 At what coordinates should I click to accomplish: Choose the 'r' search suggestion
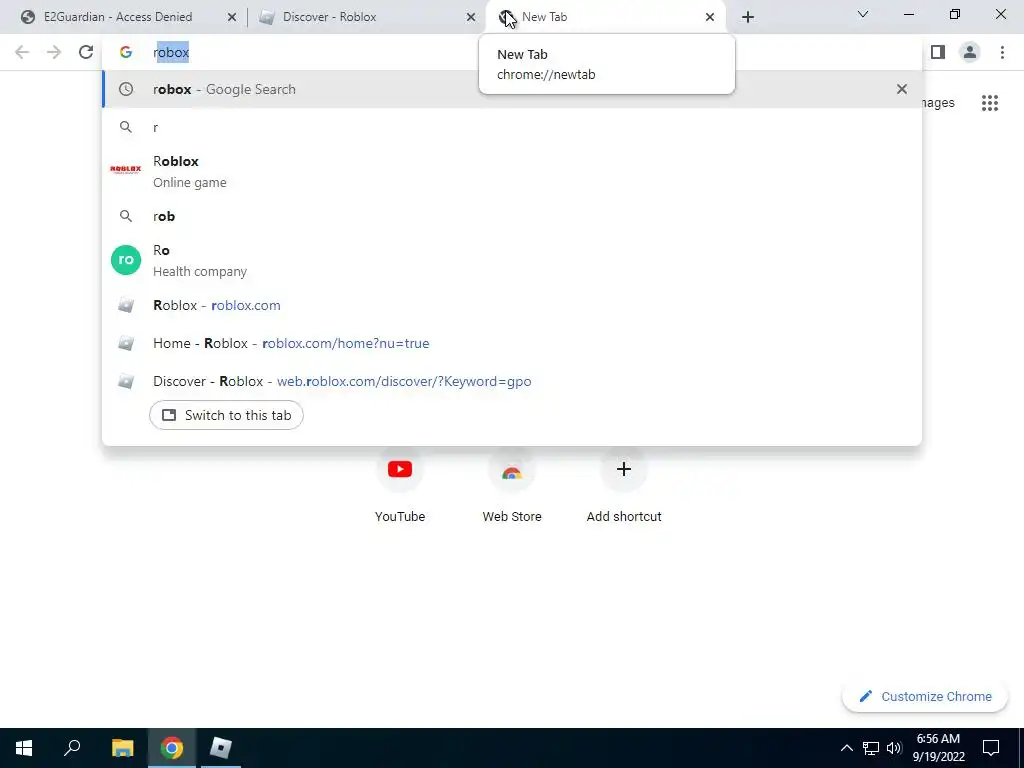(511, 127)
